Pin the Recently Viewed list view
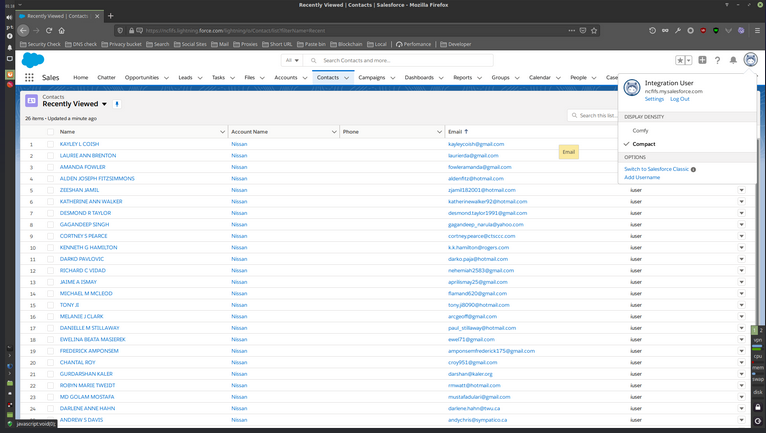Viewport: 766px width, 433px height. pyautogui.click(x=117, y=104)
